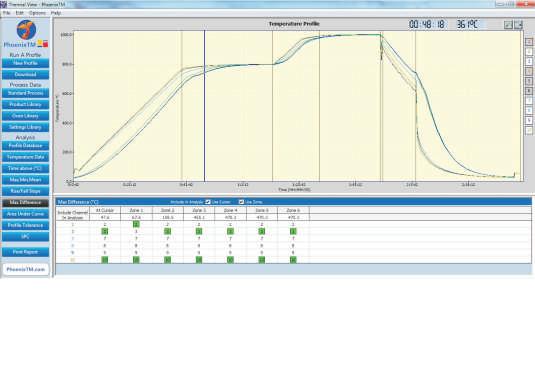Toggle the bottom channel box beside the chart
Viewport: 535px width, 384px height.
529,131
